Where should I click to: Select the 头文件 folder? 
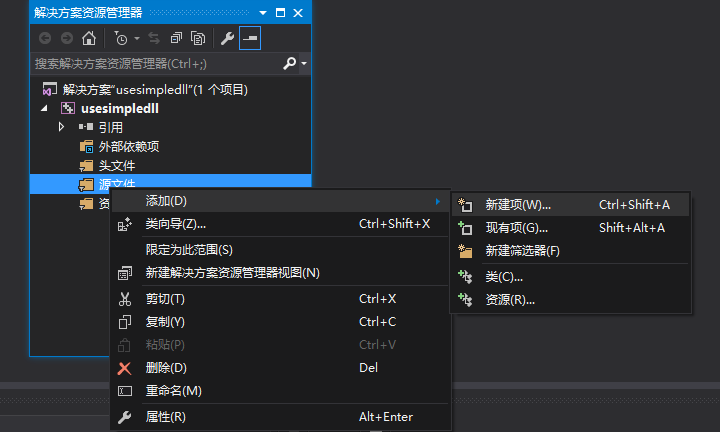(x=117, y=165)
